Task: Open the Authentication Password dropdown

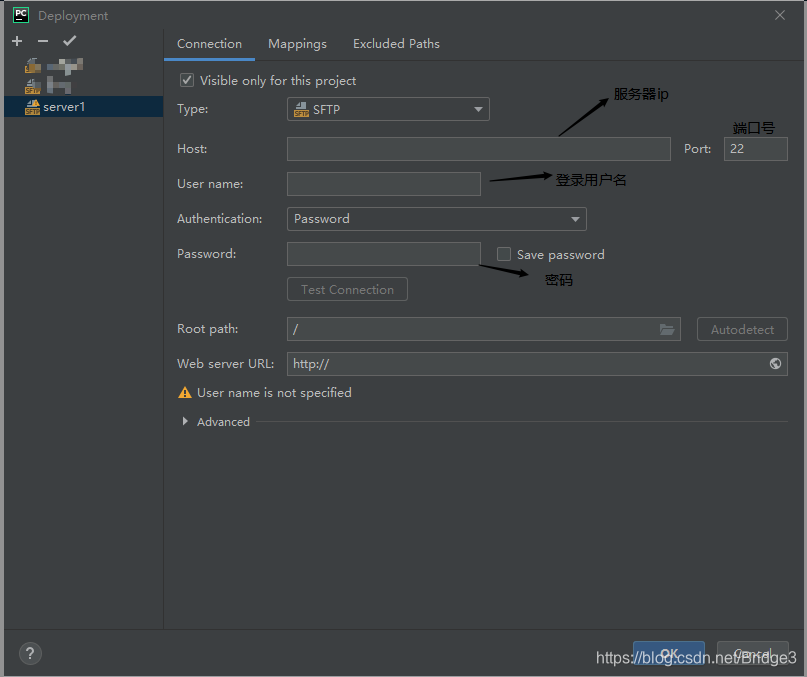Action: 436,219
